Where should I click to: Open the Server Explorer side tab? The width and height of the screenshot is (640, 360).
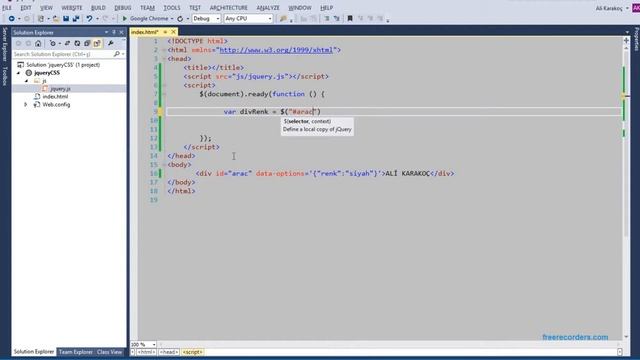4,44
